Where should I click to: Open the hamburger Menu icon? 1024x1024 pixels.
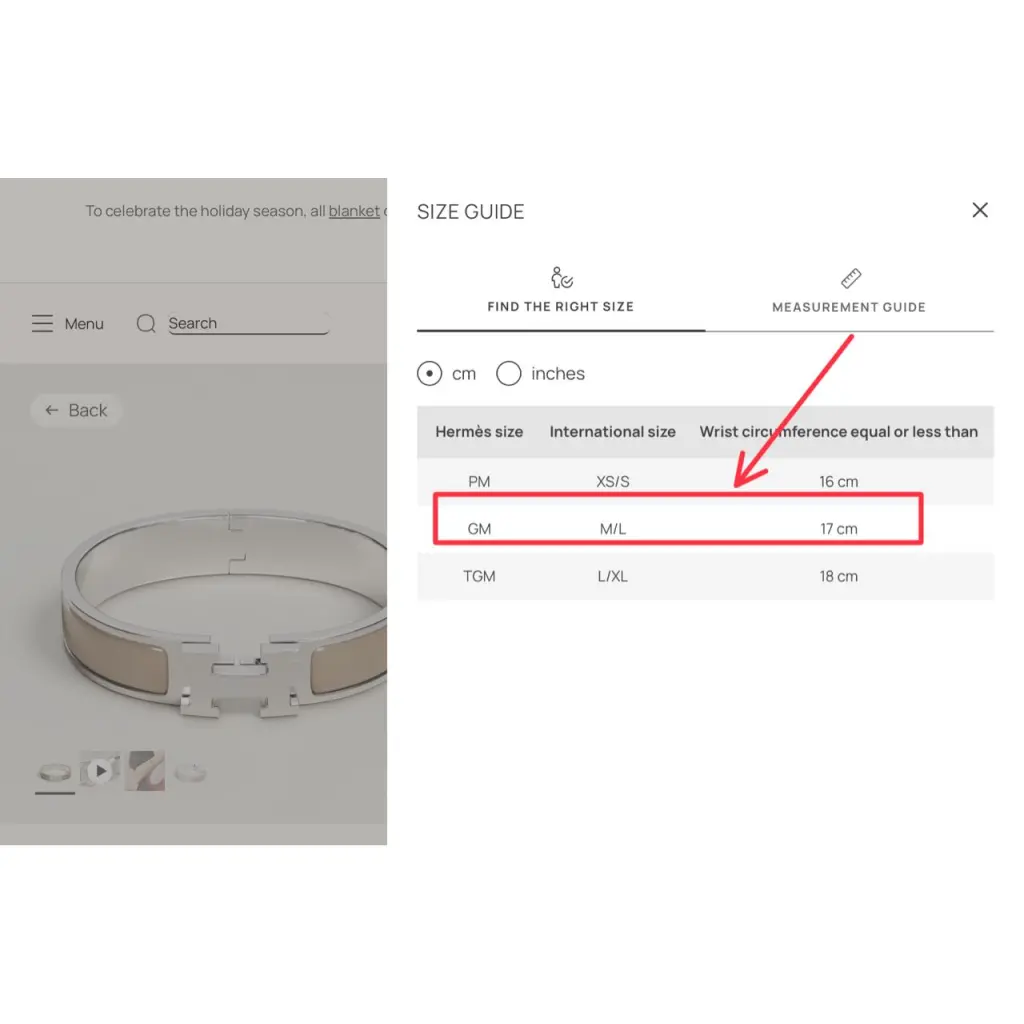[x=42, y=323]
